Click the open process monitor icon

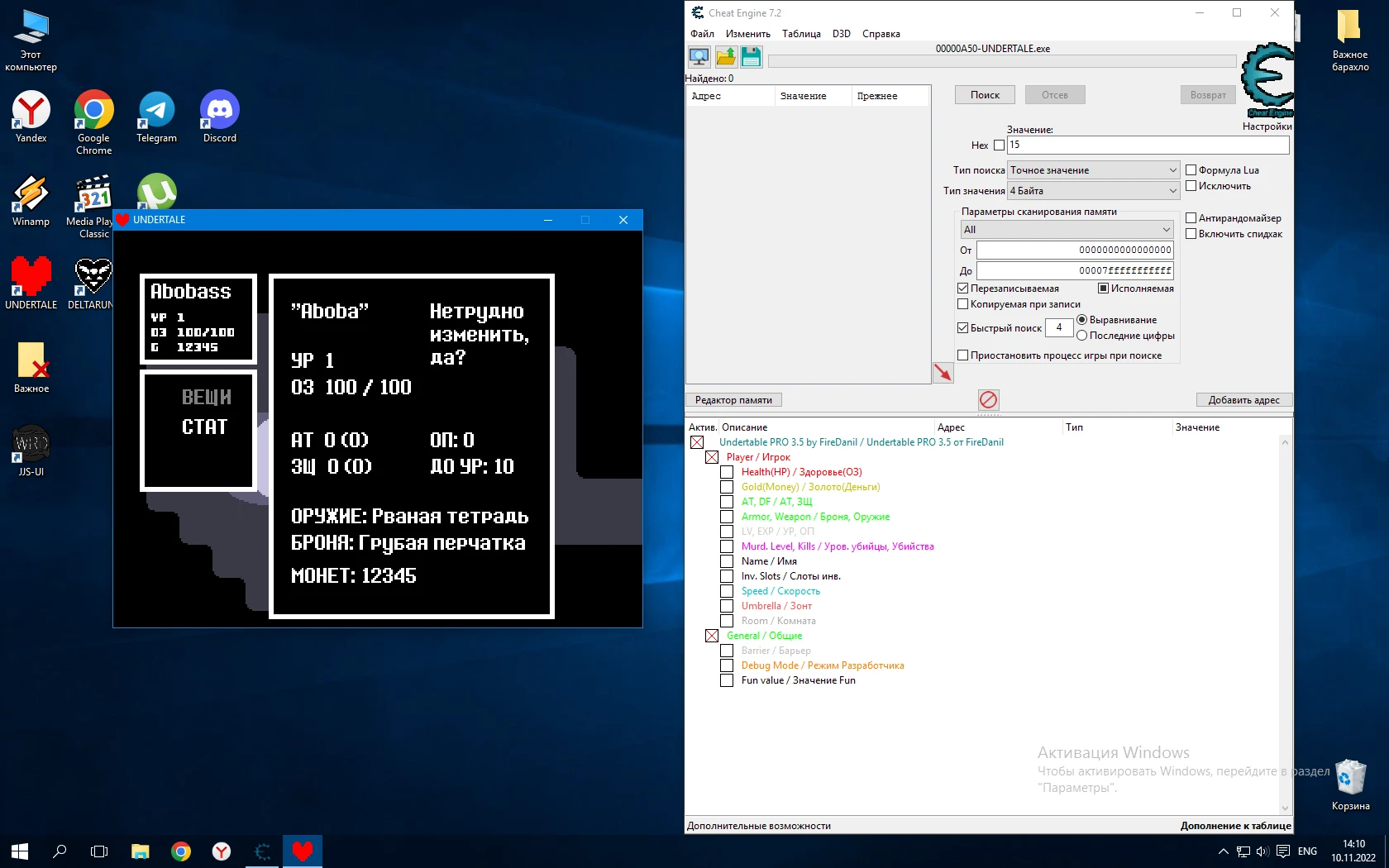tap(699, 56)
